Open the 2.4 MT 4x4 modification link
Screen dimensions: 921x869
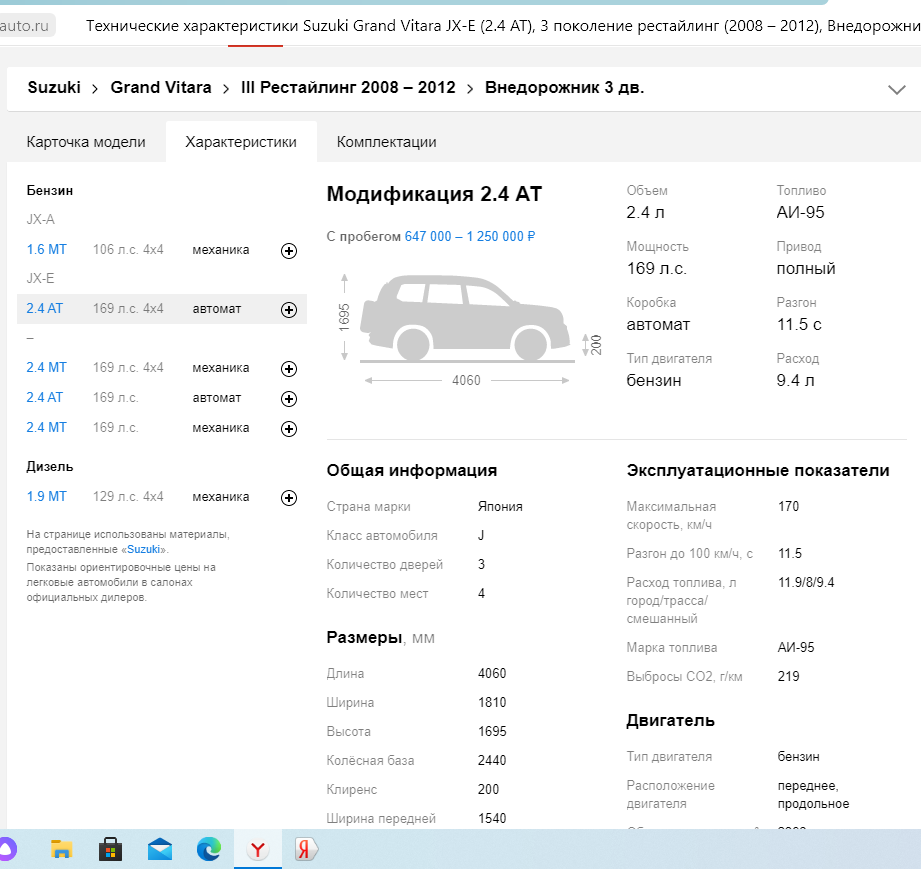46,367
